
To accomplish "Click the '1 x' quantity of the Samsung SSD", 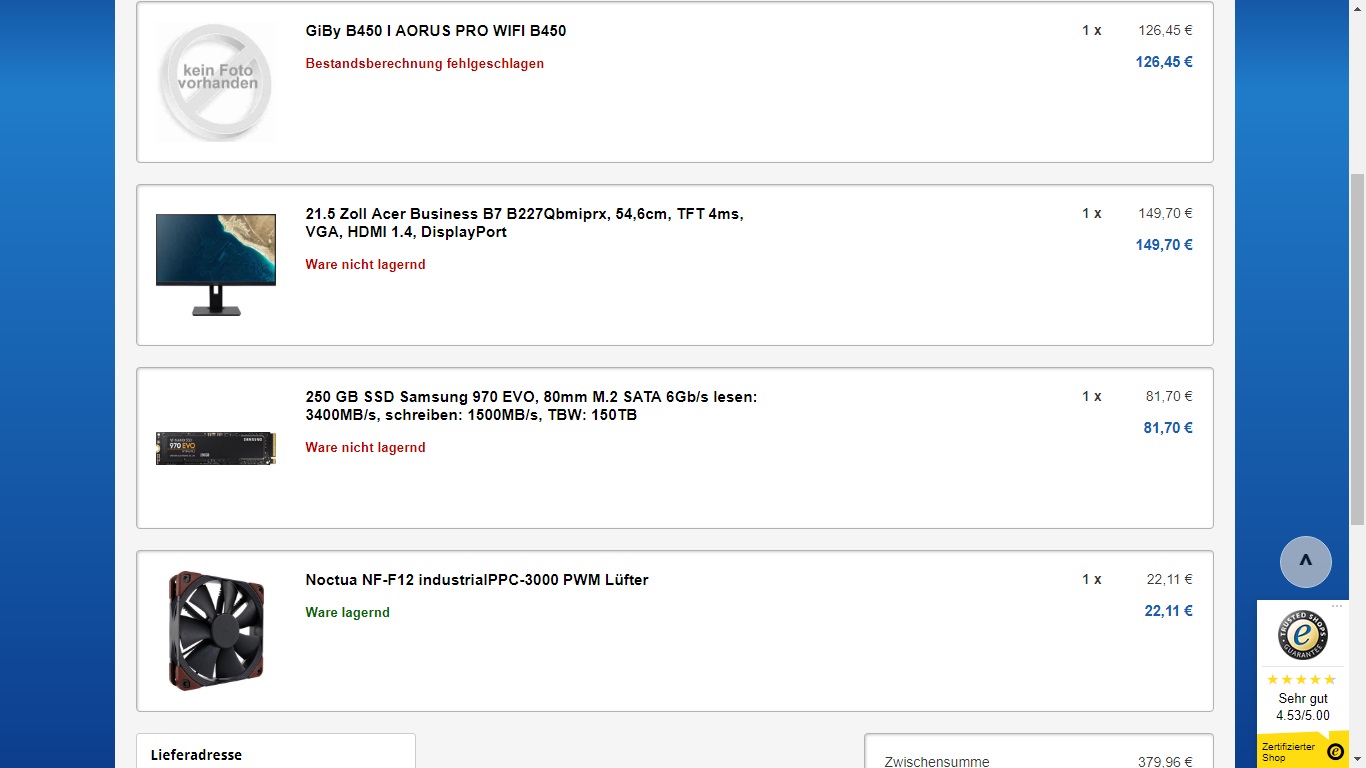I will (x=1092, y=397).
